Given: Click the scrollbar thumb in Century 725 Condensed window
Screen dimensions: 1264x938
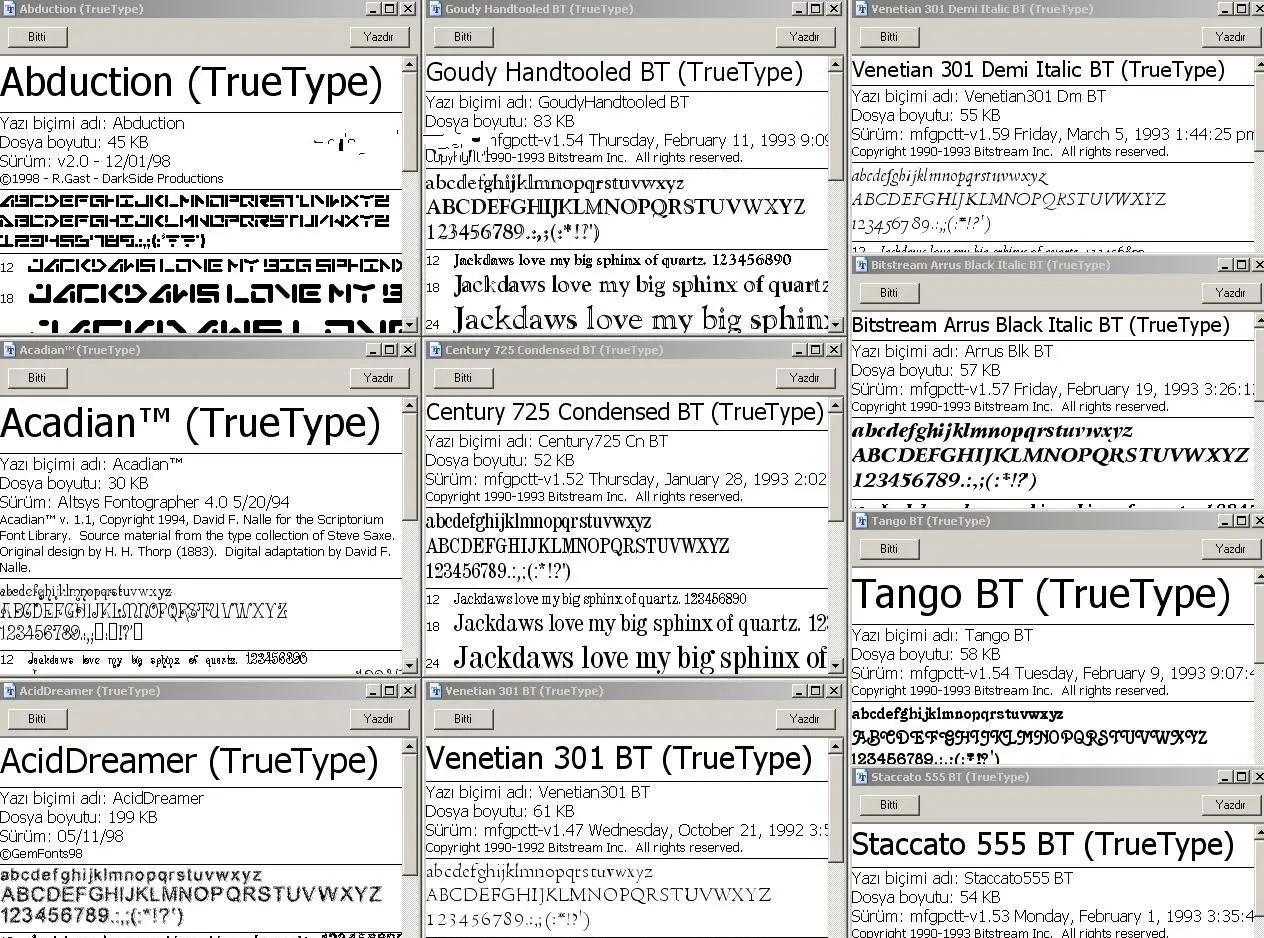Looking at the screenshot, I should 837,468.
